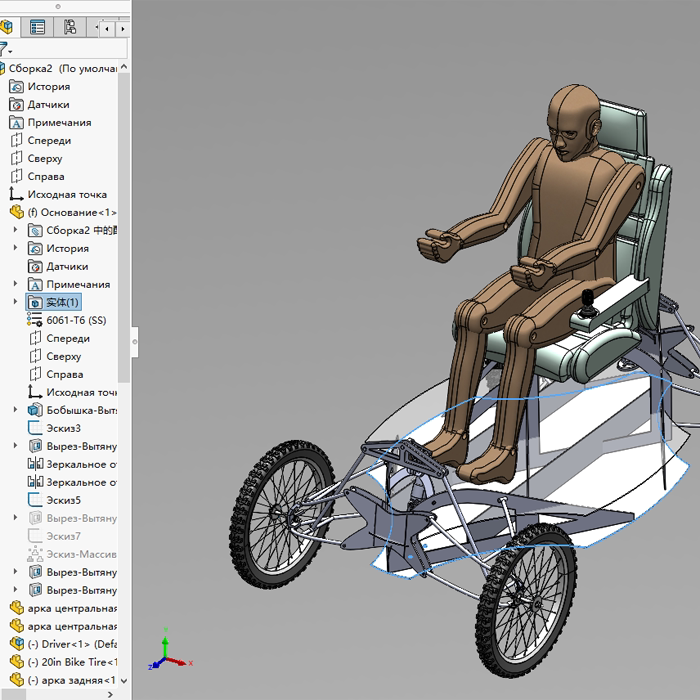Screen dimensions: 700x700
Task: Expand the Сборка2 中的 mates folder
Action: tap(15, 230)
